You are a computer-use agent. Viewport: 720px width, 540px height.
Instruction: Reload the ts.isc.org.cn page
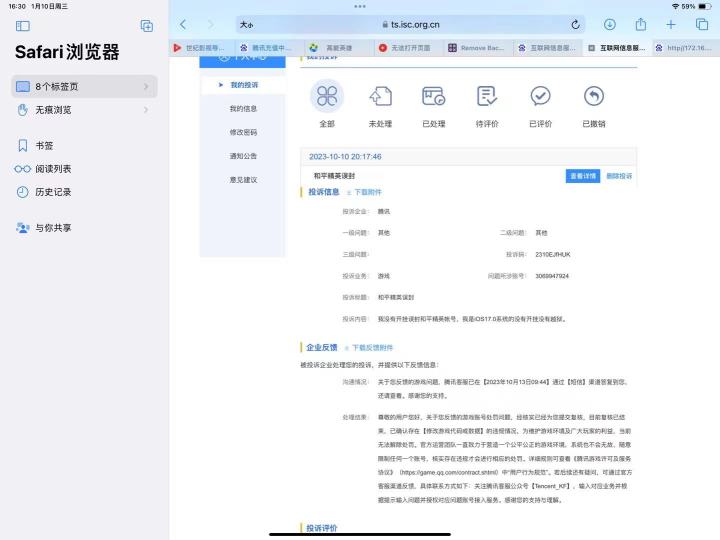[575, 25]
